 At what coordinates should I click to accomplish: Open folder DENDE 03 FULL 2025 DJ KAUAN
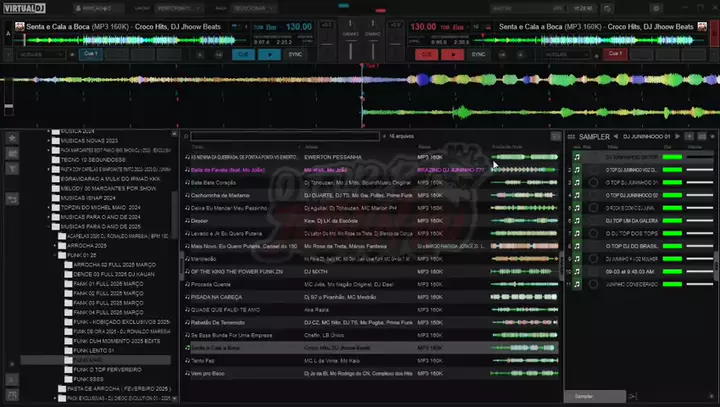click(x=114, y=274)
